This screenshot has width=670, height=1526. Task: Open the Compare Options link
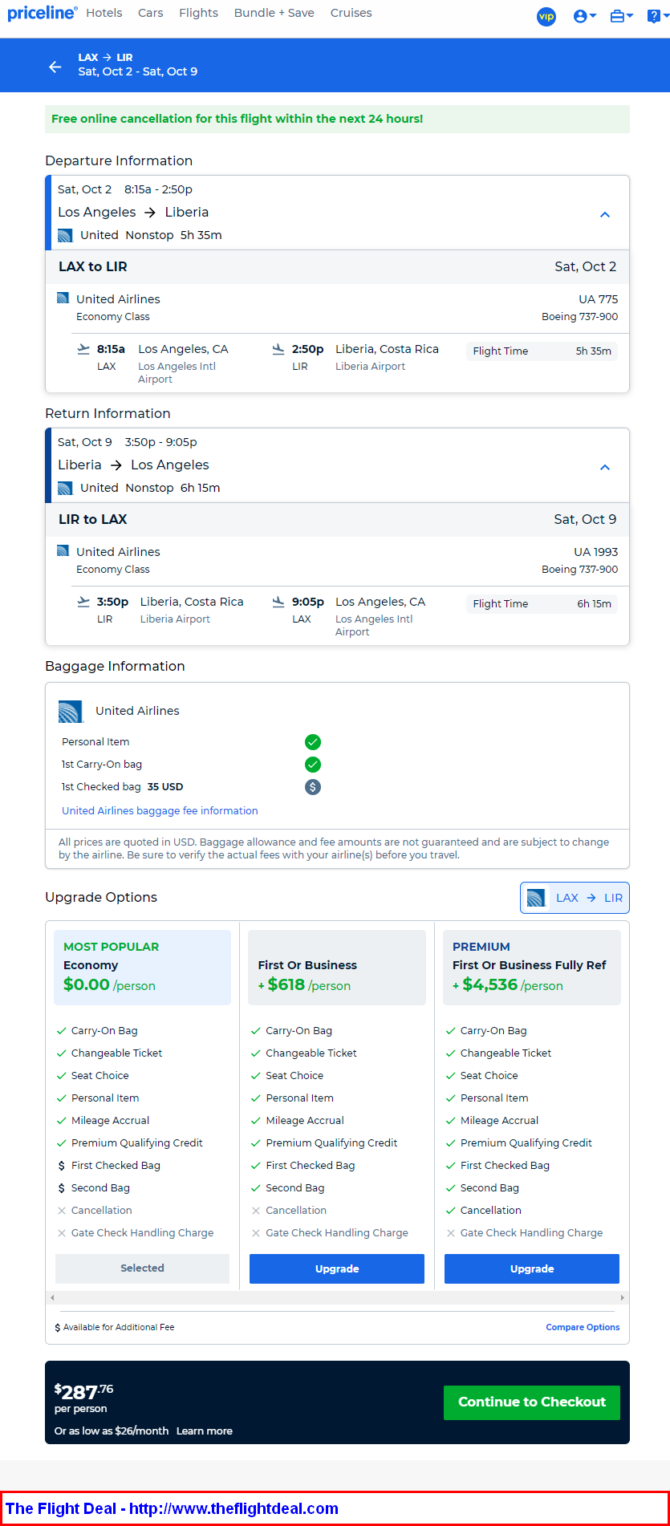pos(583,1327)
